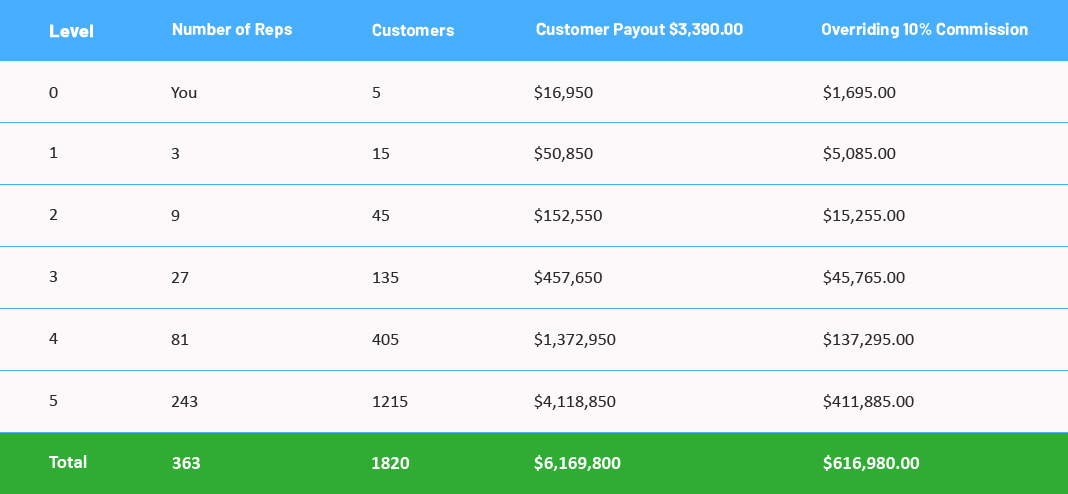Select the 27 reps cell

click(x=180, y=278)
